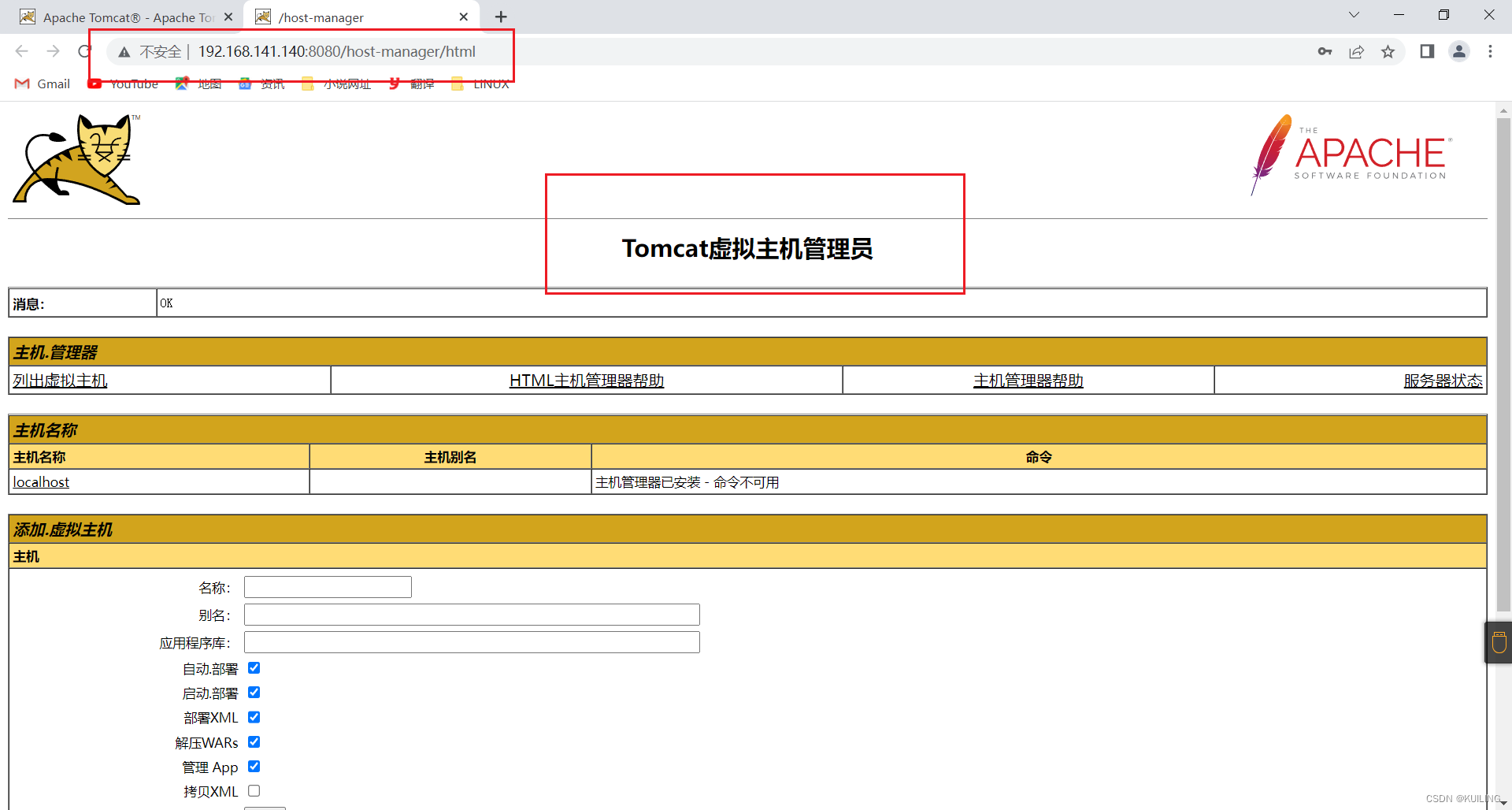
Task: Open the HTML主机管理器帮助 link
Action: [x=587, y=381]
